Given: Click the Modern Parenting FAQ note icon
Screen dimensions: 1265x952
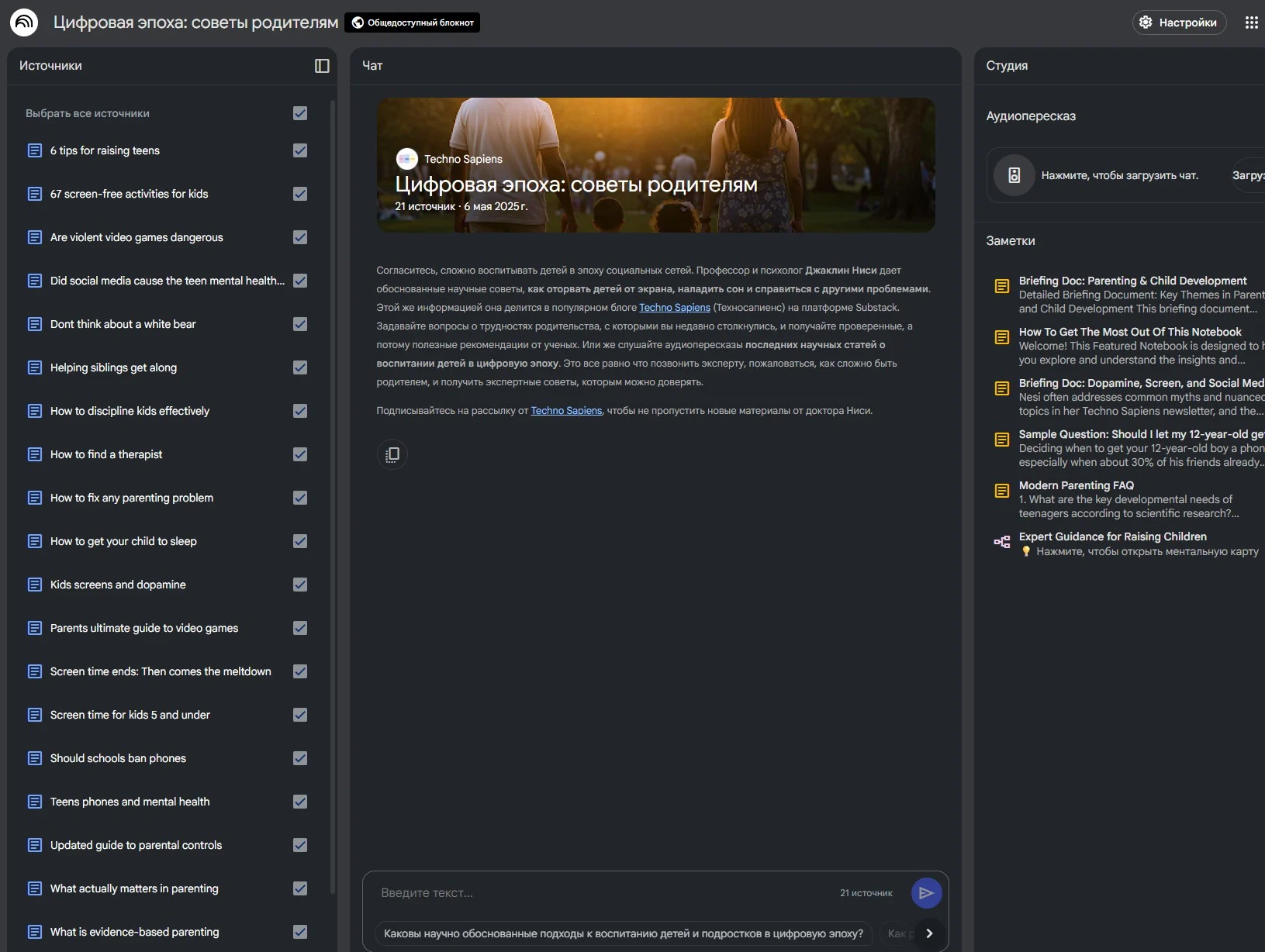Looking at the screenshot, I should pos(1002,491).
